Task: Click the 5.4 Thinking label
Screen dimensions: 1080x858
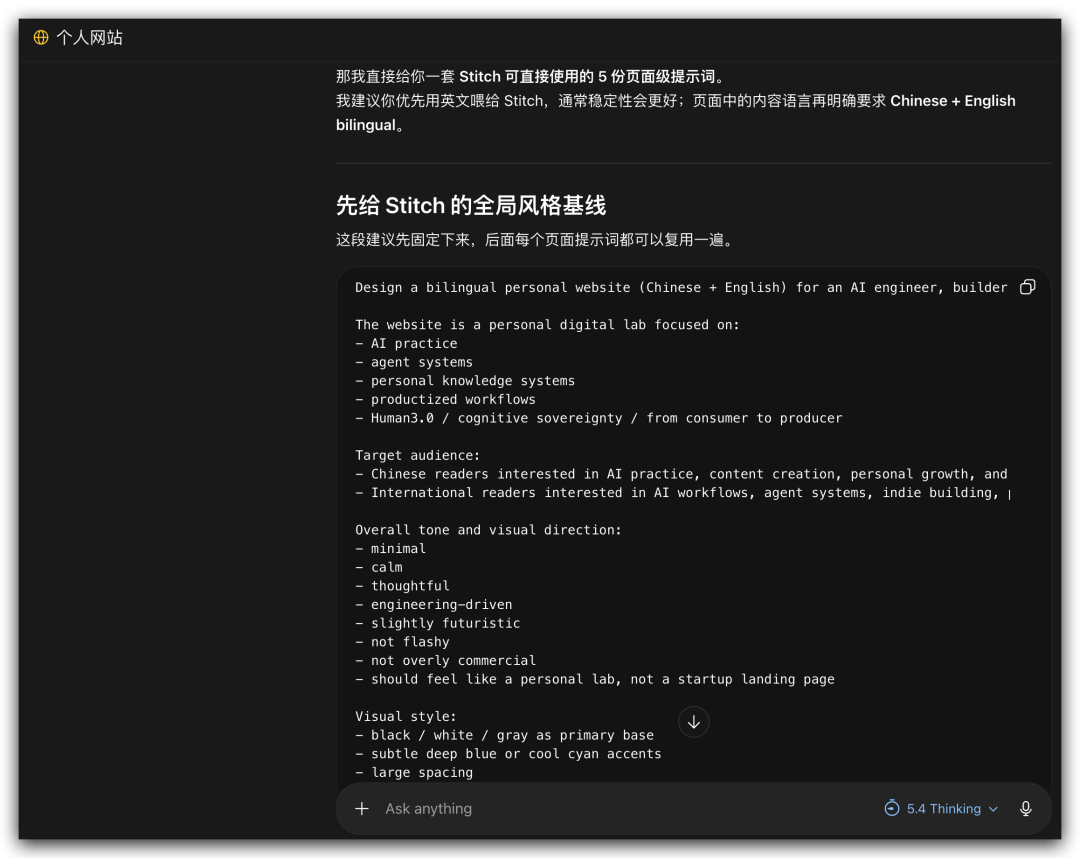Action: tap(938, 808)
